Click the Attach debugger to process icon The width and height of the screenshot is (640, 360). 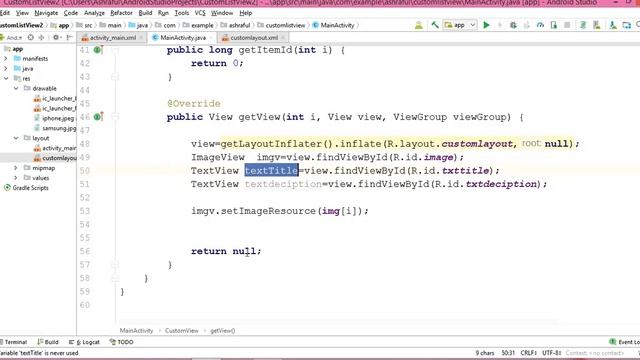pos(553,25)
